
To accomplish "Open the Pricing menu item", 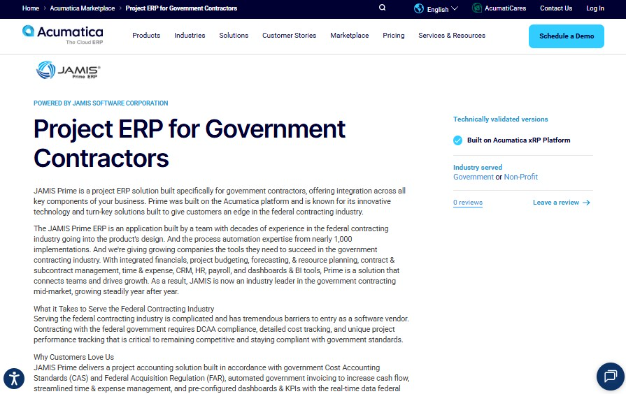I will coord(393,36).
